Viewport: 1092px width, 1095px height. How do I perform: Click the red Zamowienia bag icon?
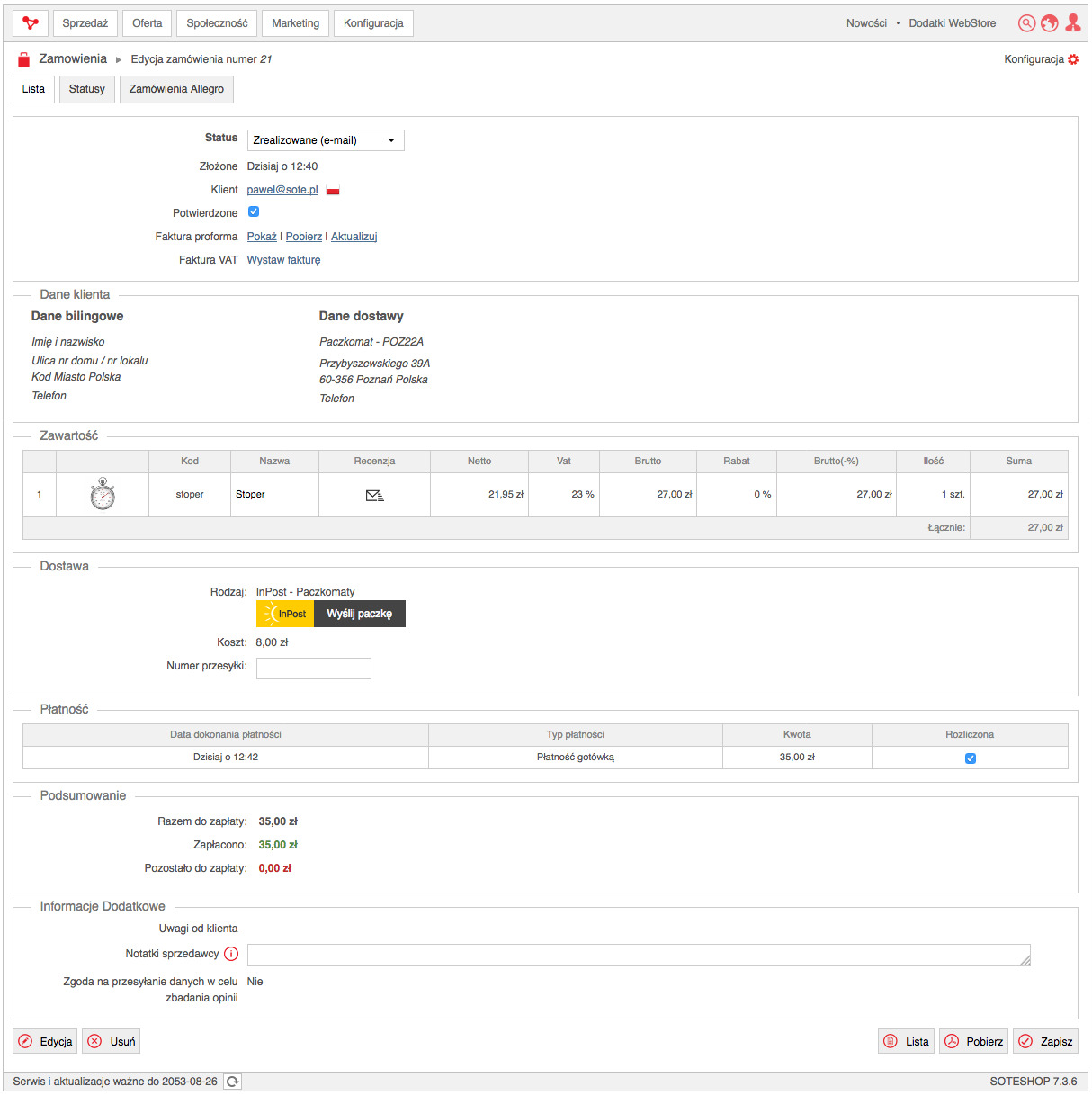tap(24, 60)
